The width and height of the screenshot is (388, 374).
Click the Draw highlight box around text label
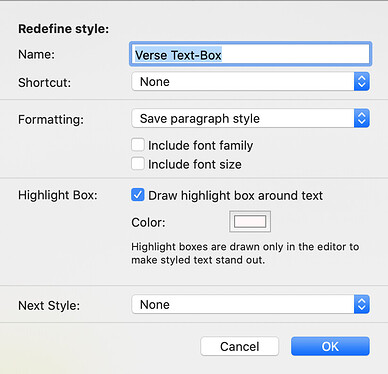click(235, 196)
